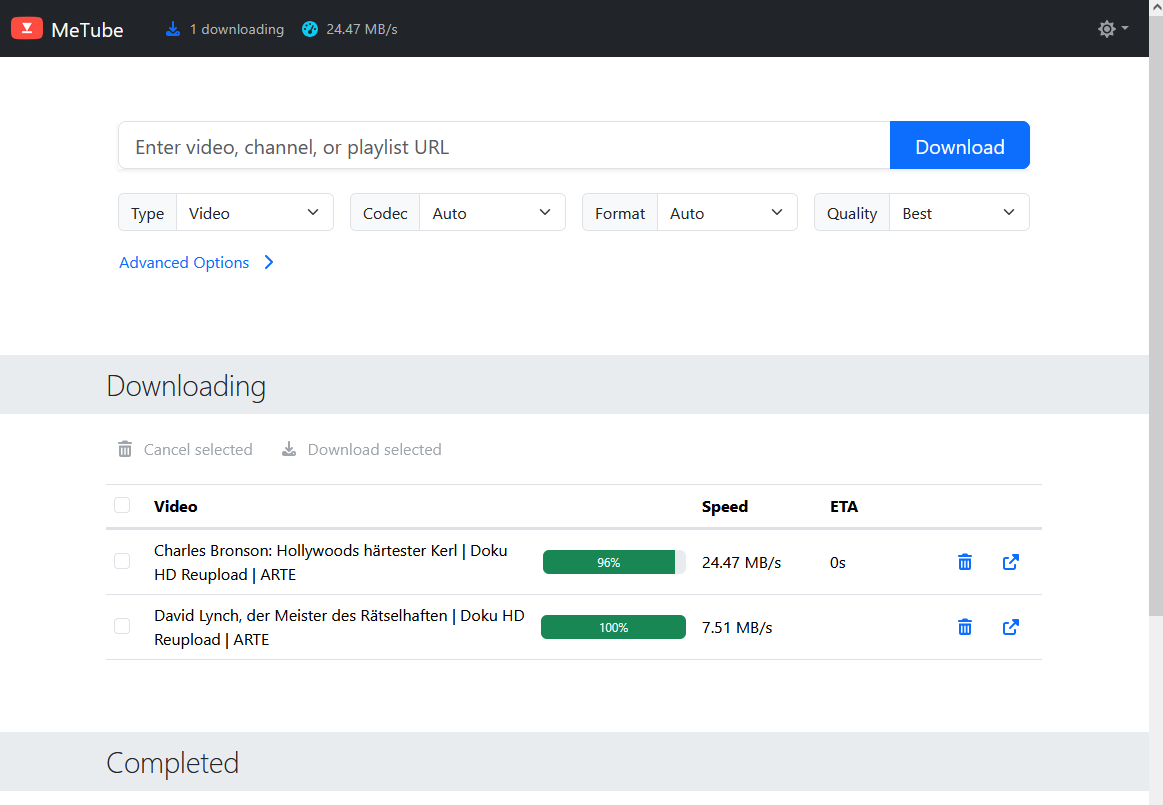Open the theme settings gear menu
Image resolution: width=1163 pixels, height=805 pixels.
coord(1112,29)
